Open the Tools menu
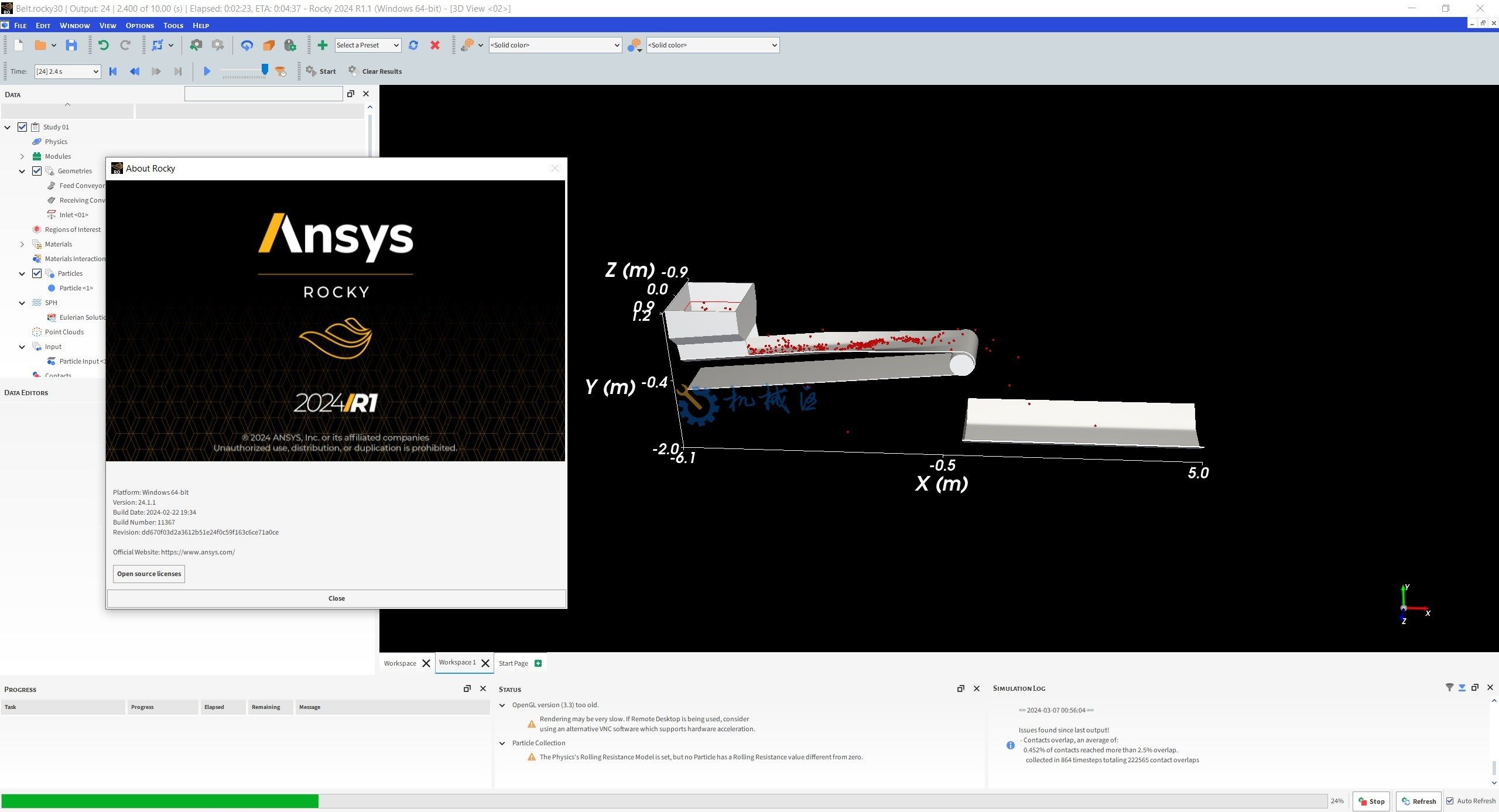This screenshot has height=812, width=1499. 173,25
